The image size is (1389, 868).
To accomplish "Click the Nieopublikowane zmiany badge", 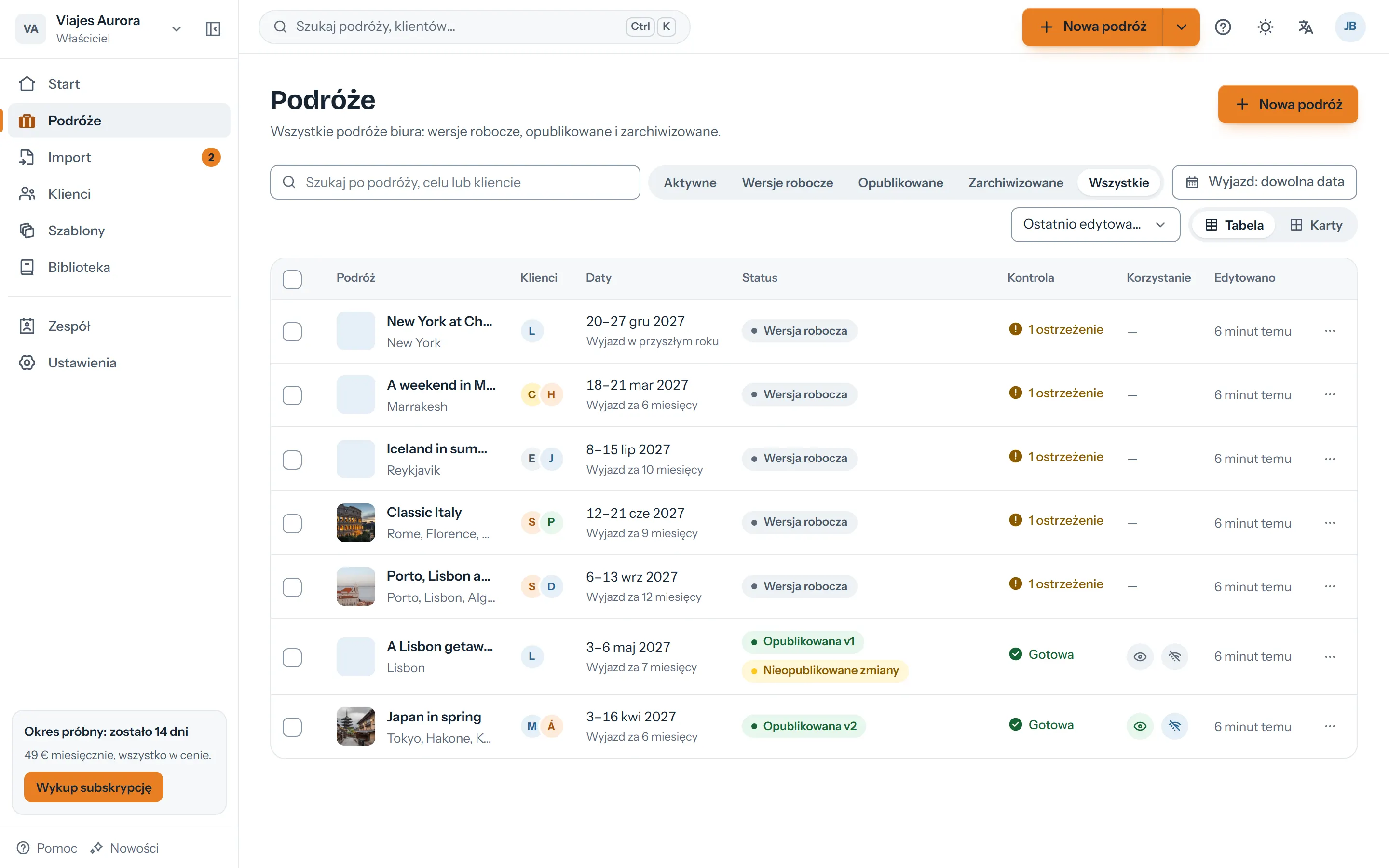I will pos(825,670).
